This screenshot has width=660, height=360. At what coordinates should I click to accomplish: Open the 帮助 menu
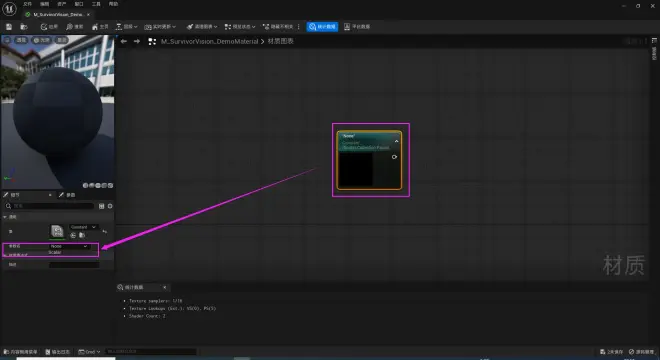(x=113, y=4)
